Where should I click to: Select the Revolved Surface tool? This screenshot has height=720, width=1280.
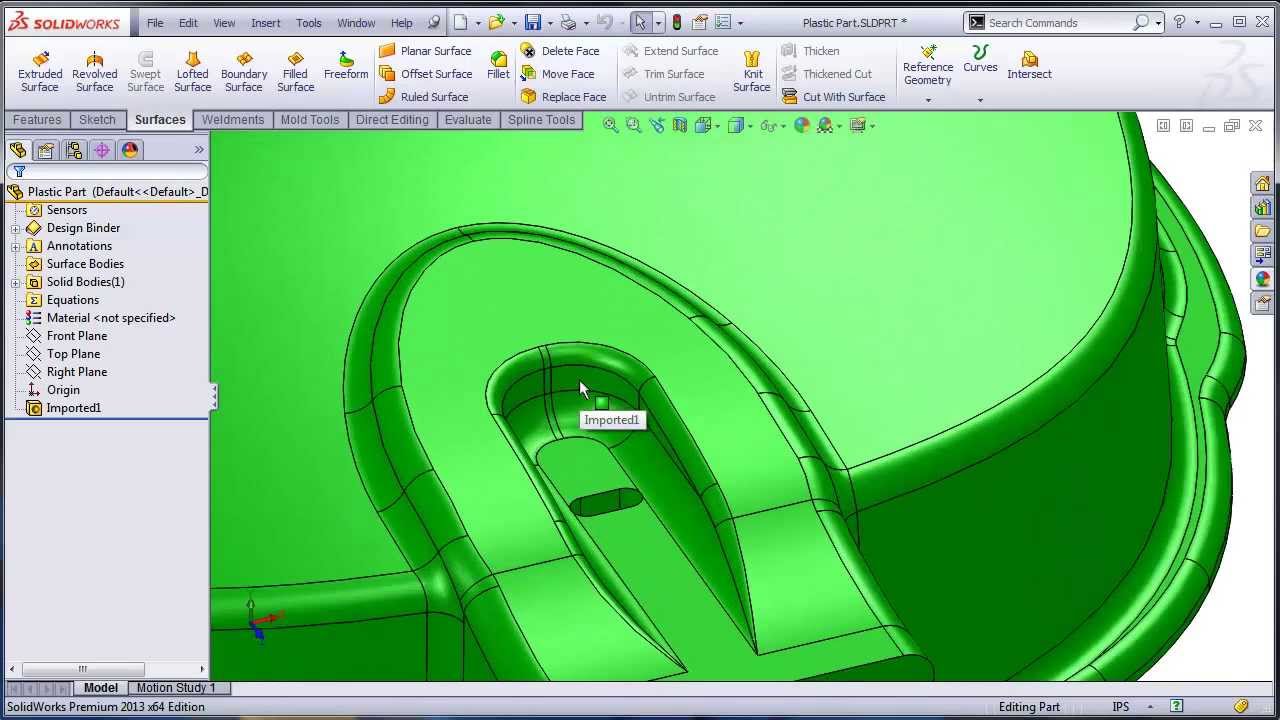94,72
